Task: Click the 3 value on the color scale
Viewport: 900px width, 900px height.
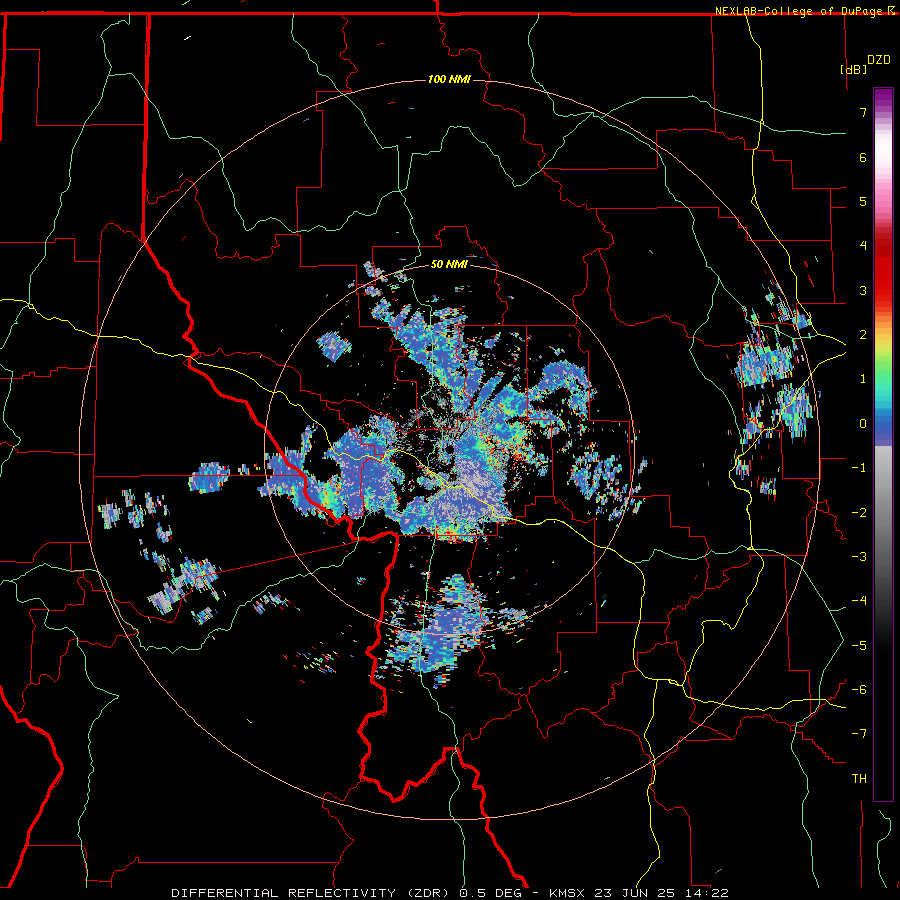Action: (x=863, y=290)
